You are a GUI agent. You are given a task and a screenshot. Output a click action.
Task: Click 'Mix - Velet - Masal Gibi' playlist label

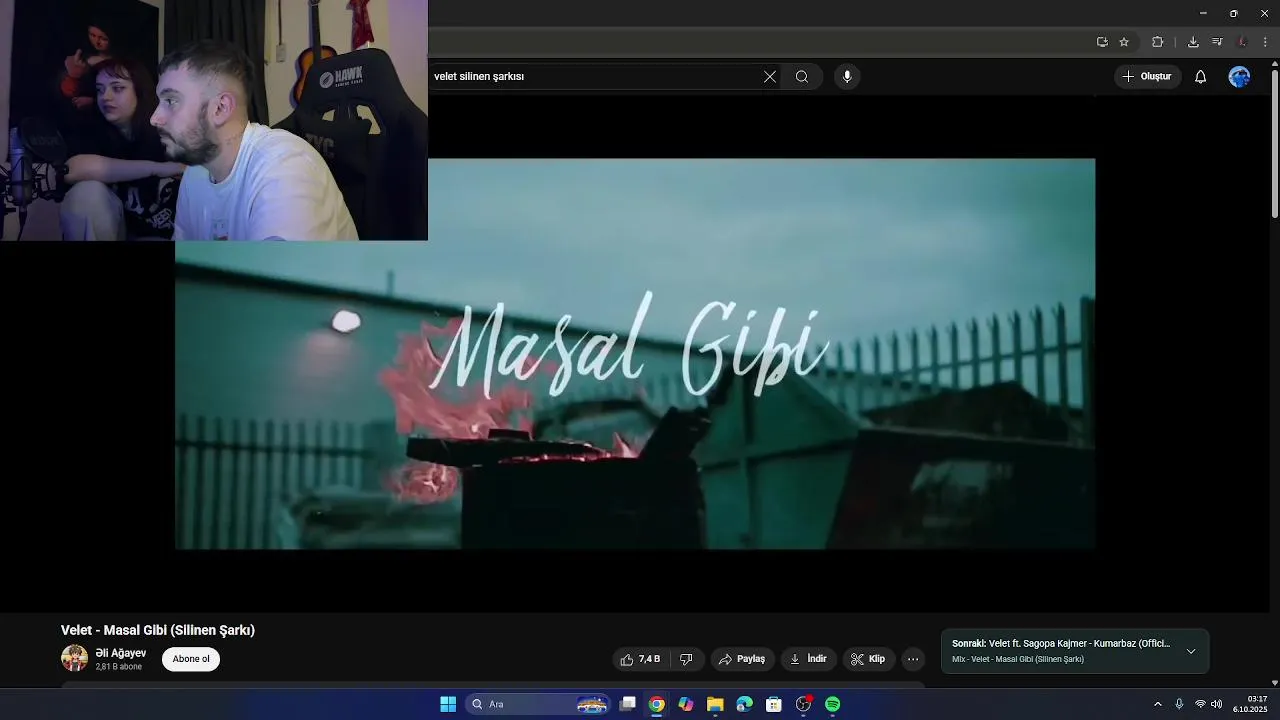(1018, 659)
